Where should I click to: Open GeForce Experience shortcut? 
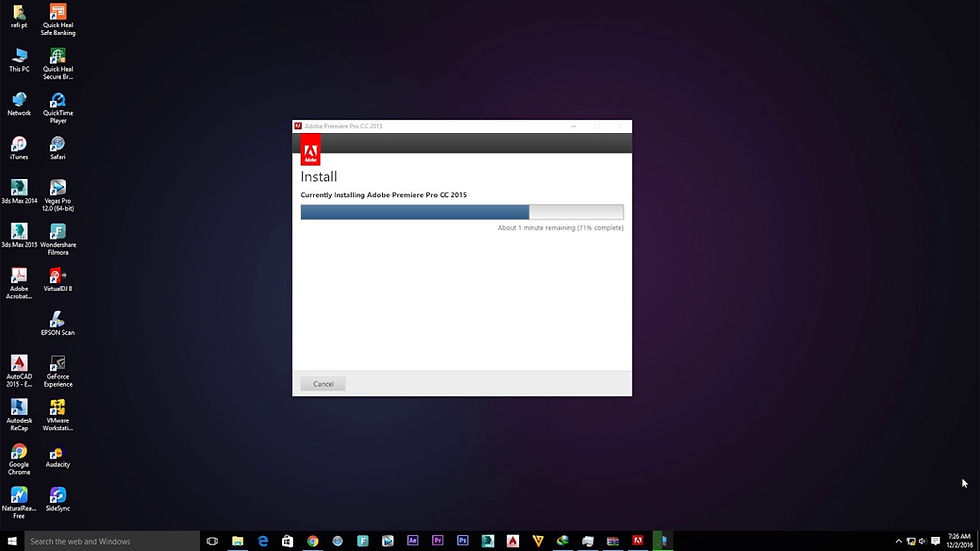[x=58, y=370]
